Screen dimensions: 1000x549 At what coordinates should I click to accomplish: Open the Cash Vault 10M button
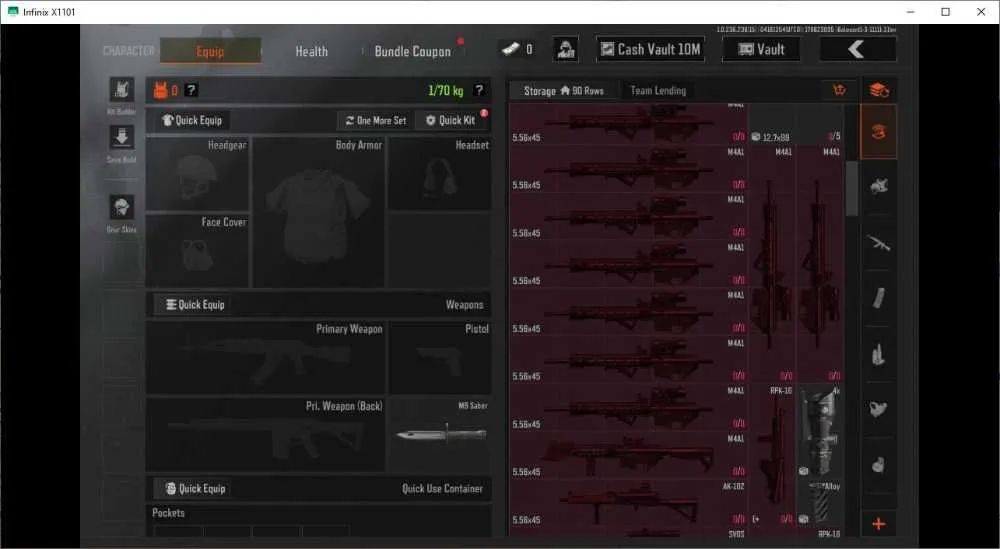pos(651,49)
